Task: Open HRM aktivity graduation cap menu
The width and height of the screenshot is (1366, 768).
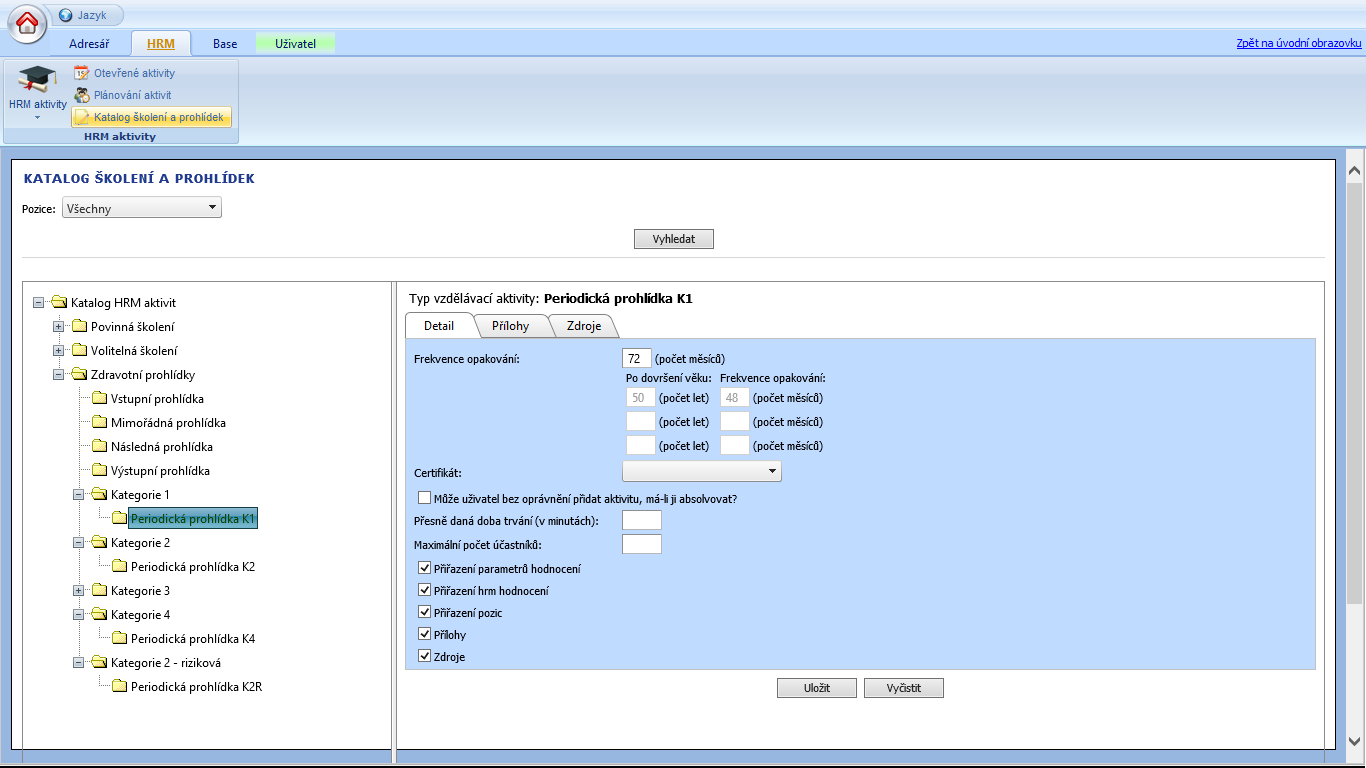Action: tap(37, 94)
